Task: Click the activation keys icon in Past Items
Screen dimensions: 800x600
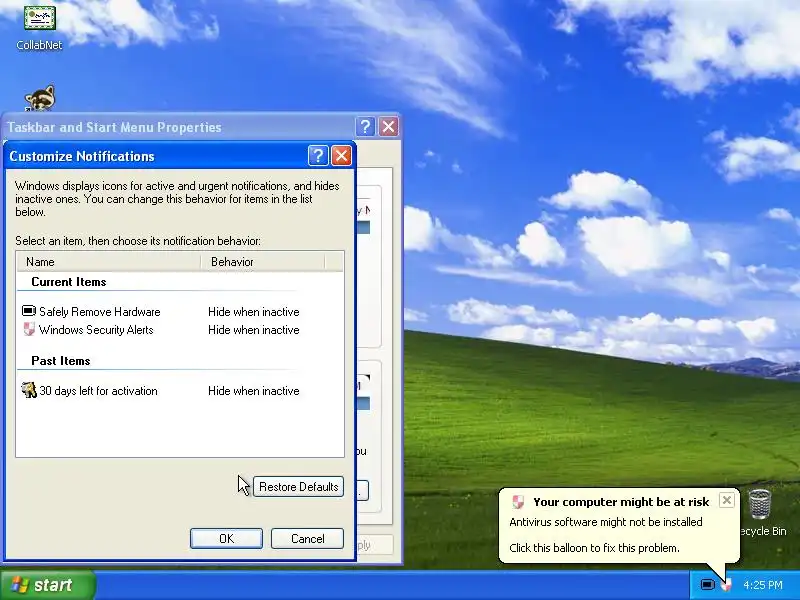Action: [29, 390]
